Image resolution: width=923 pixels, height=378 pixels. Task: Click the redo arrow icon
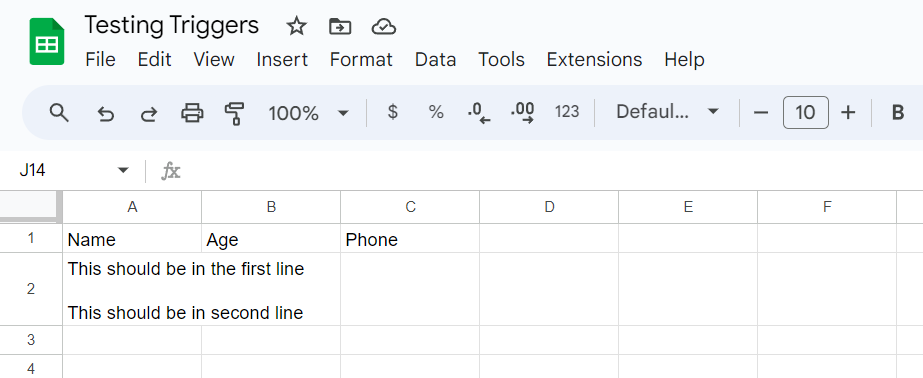pos(148,112)
